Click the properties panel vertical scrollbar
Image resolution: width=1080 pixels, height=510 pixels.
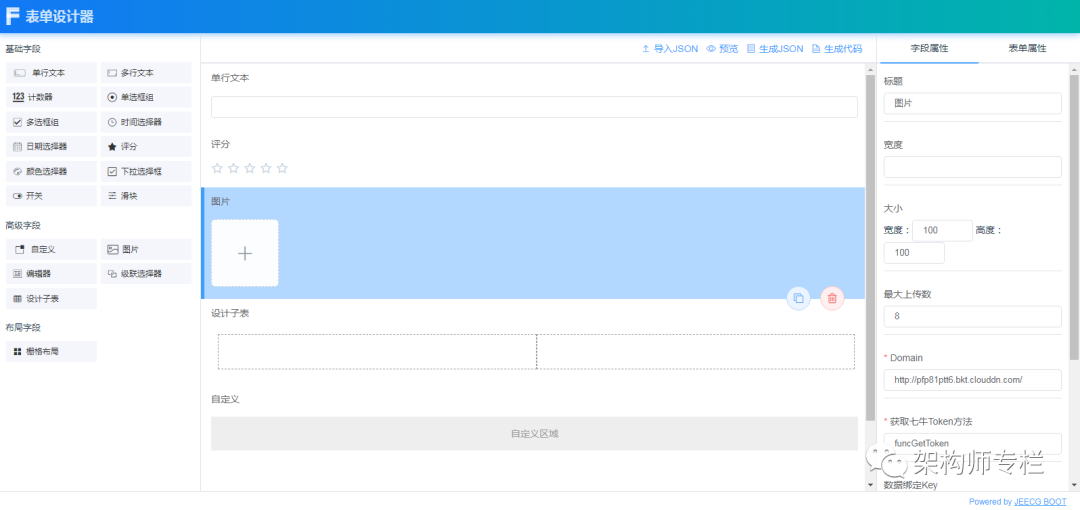(1074, 217)
